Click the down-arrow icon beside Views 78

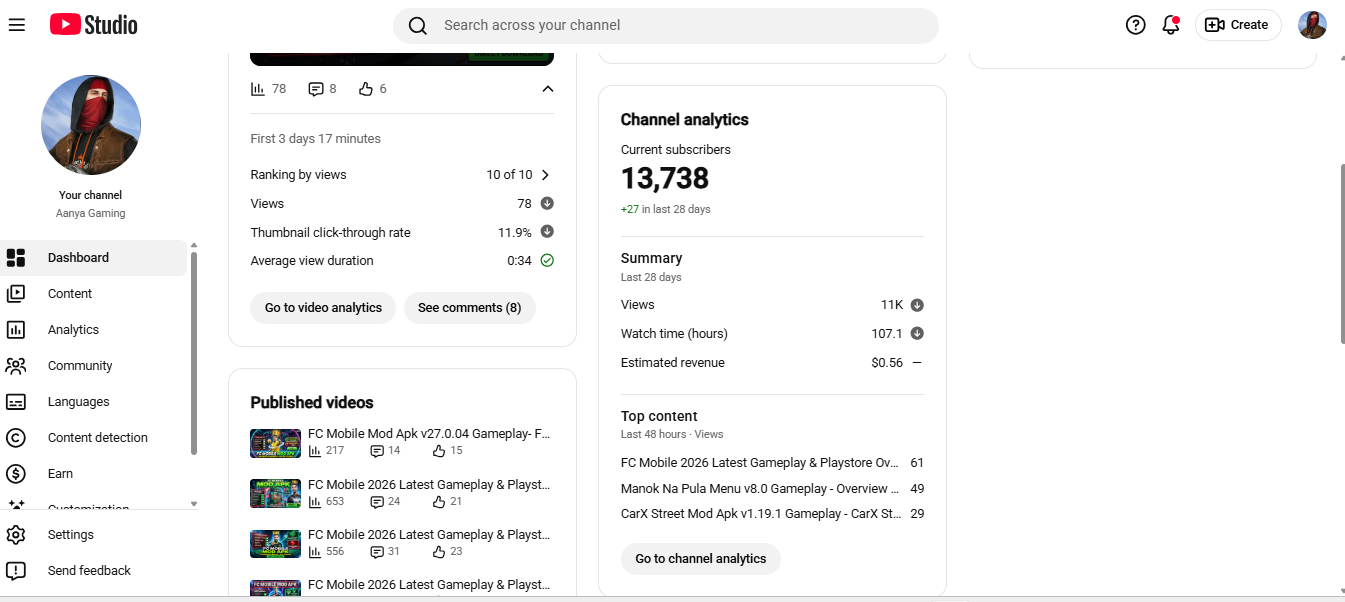(x=547, y=203)
